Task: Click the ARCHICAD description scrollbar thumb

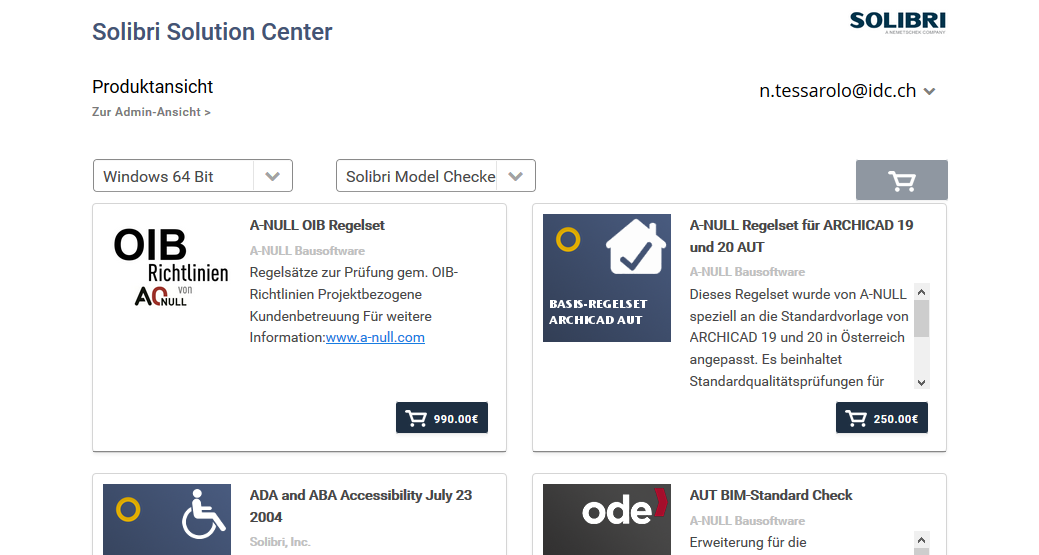Action: point(921,319)
